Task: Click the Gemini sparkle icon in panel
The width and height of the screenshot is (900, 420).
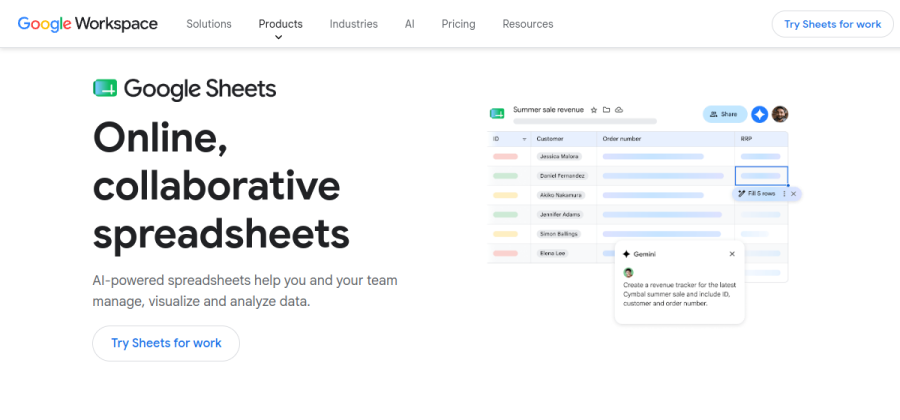Action: click(x=626, y=254)
